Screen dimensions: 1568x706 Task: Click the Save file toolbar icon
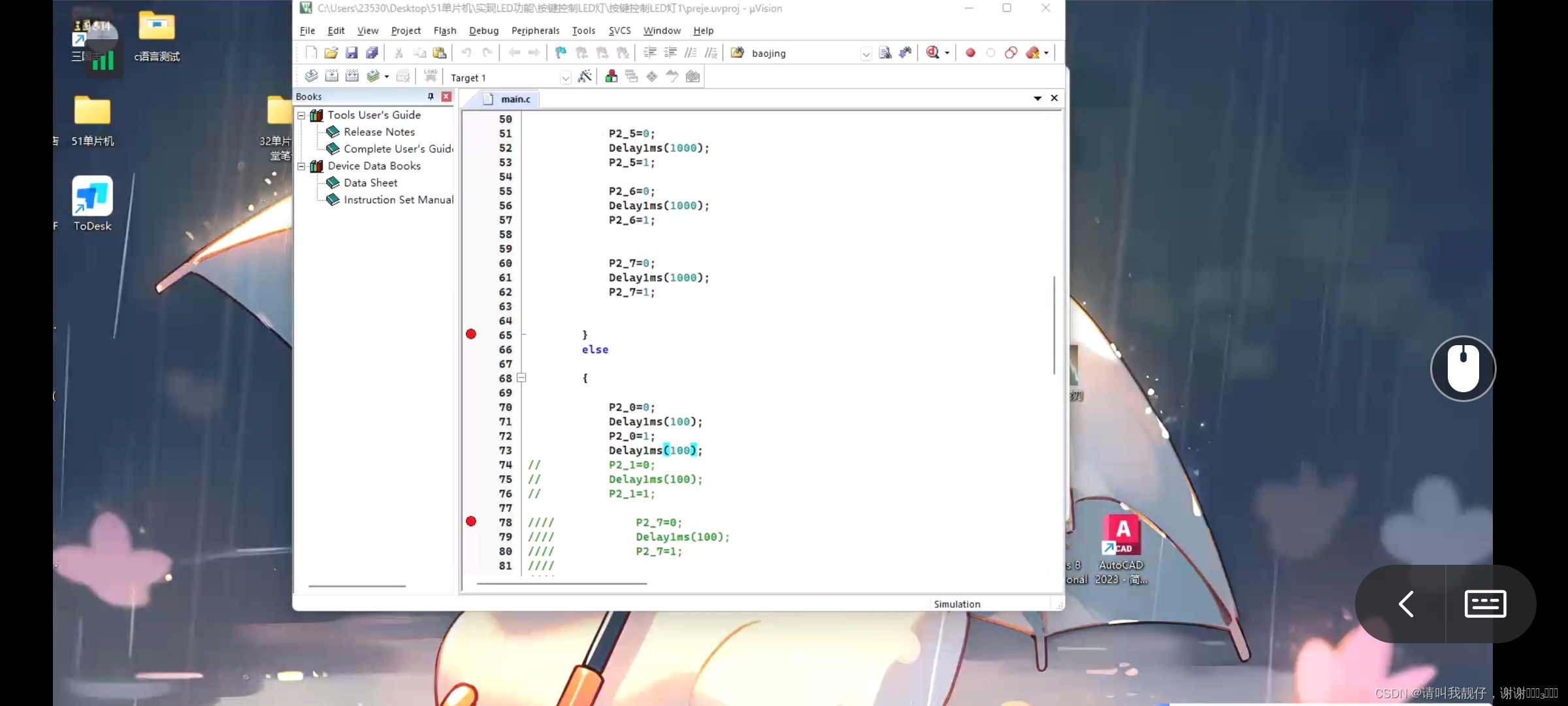[x=351, y=53]
